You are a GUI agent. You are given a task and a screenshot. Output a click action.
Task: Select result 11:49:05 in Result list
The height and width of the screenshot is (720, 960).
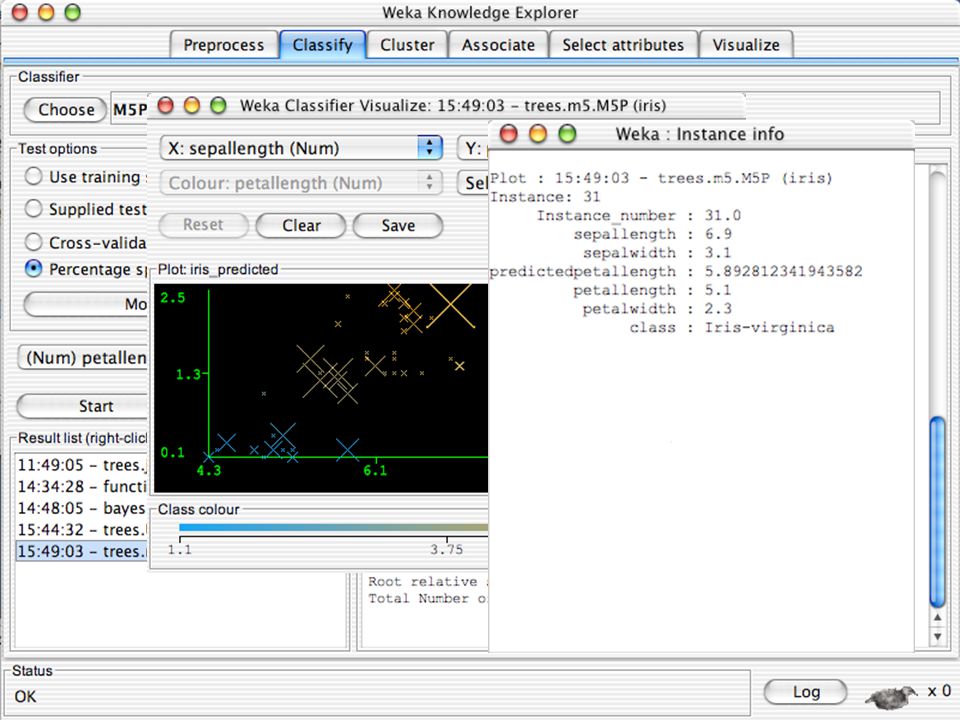pyautogui.click(x=81, y=465)
